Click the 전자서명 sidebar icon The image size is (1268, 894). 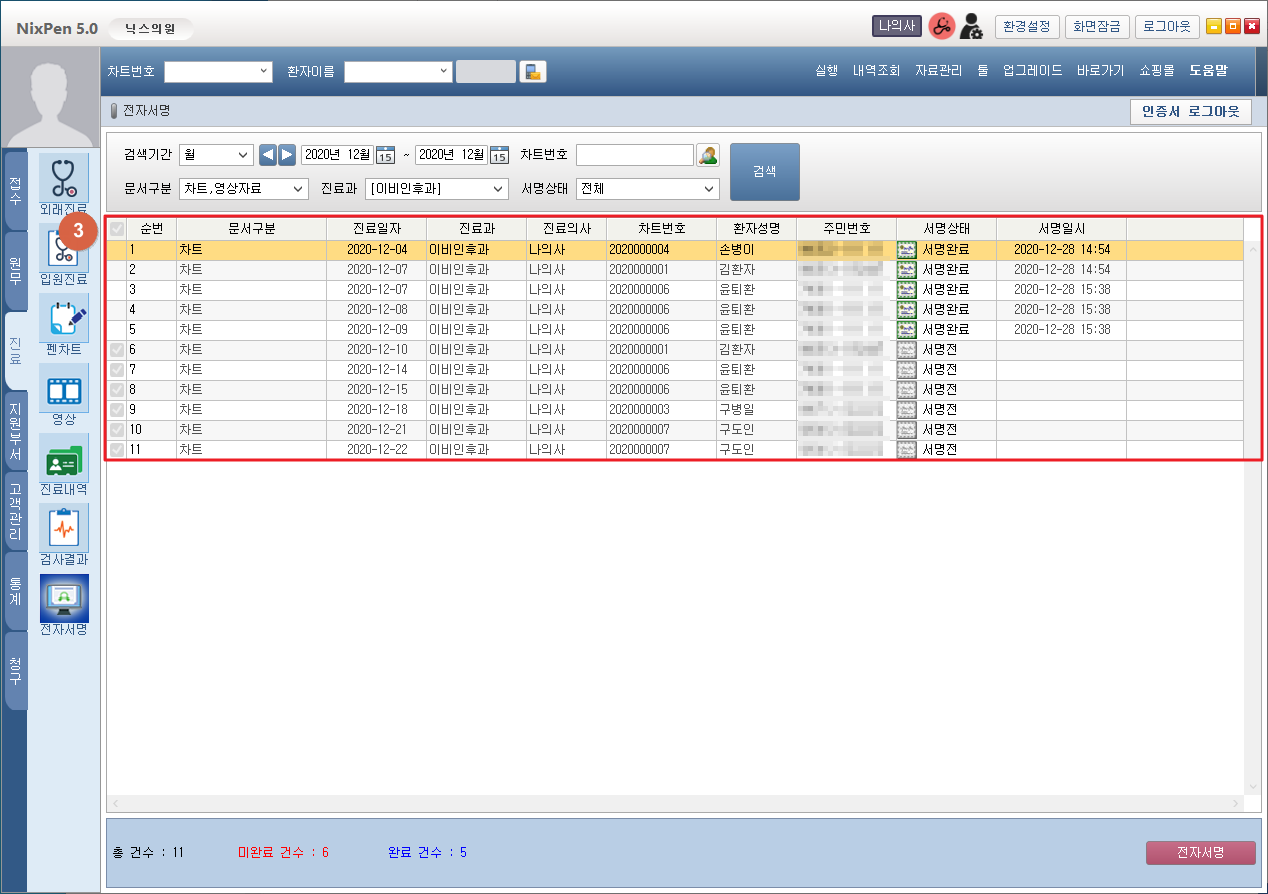point(63,599)
